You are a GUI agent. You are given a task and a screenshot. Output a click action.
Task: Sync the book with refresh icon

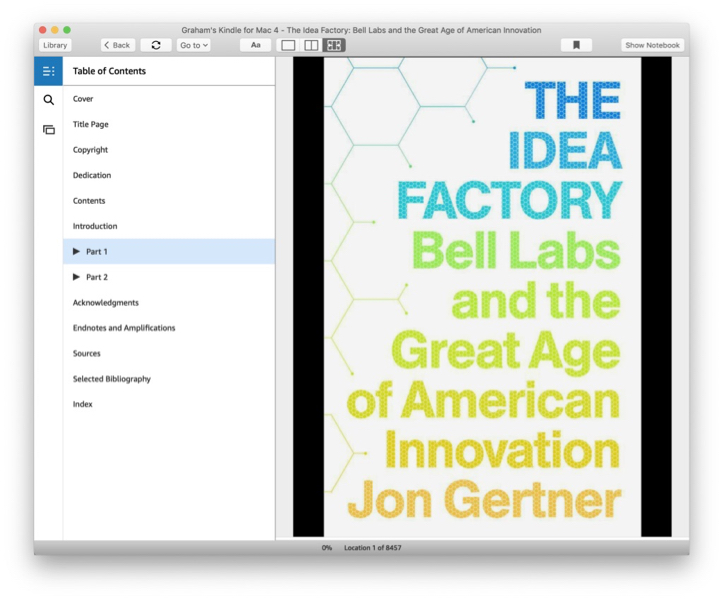point(156,45)
